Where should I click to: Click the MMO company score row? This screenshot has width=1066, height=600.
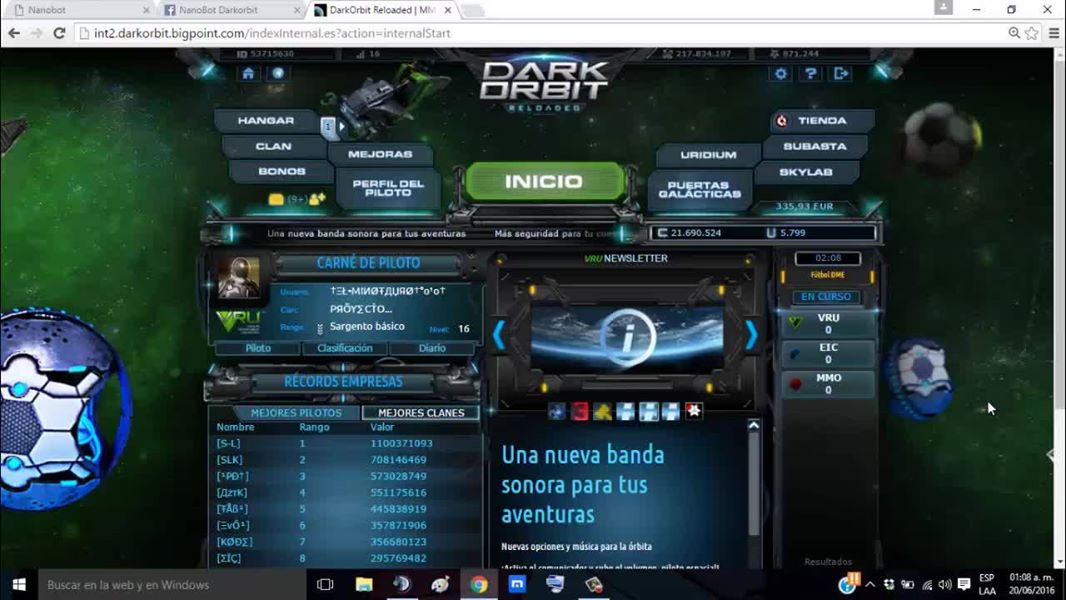[828, 384]
